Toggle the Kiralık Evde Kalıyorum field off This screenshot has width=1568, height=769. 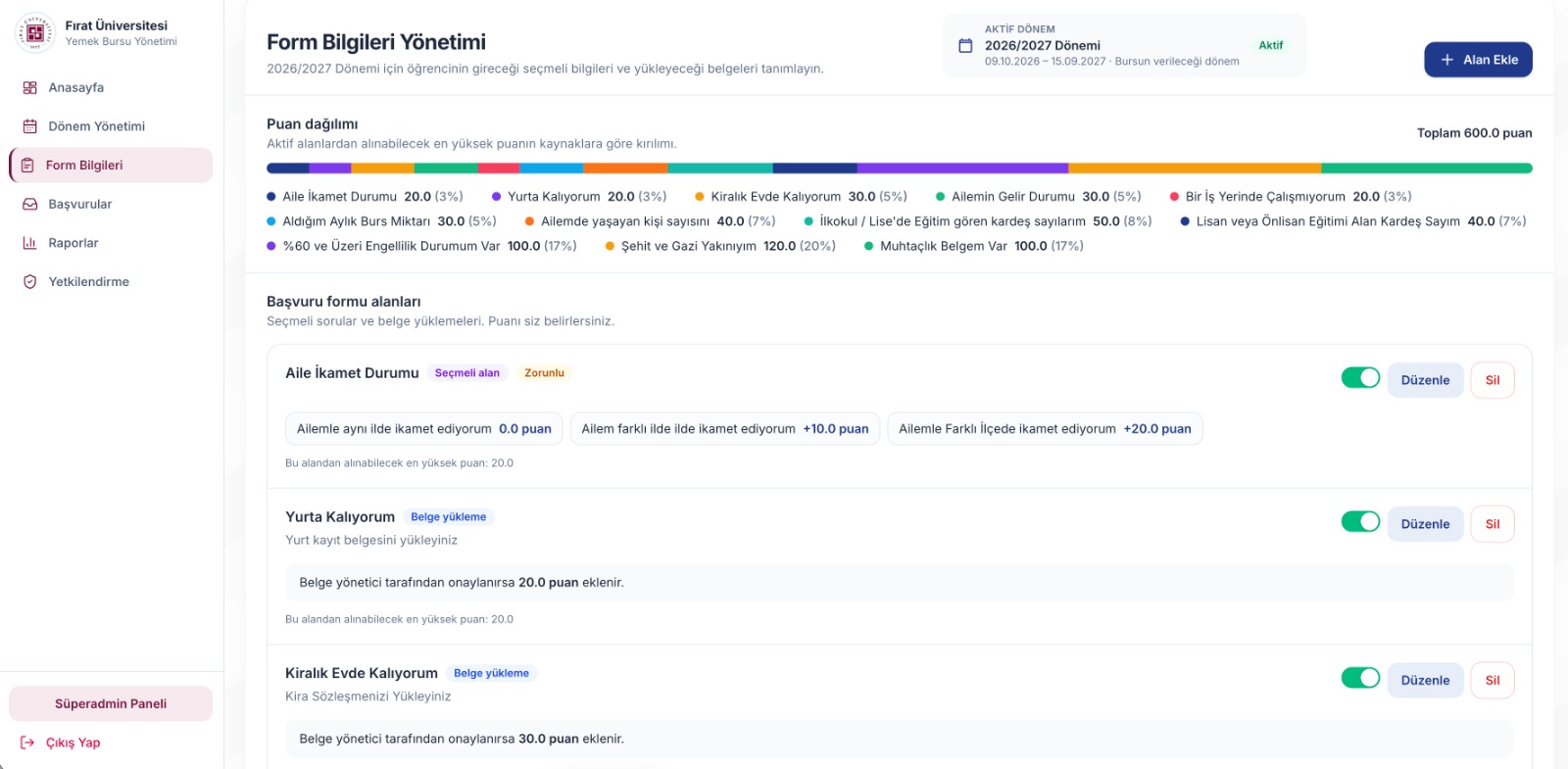tap(1360, 678)
